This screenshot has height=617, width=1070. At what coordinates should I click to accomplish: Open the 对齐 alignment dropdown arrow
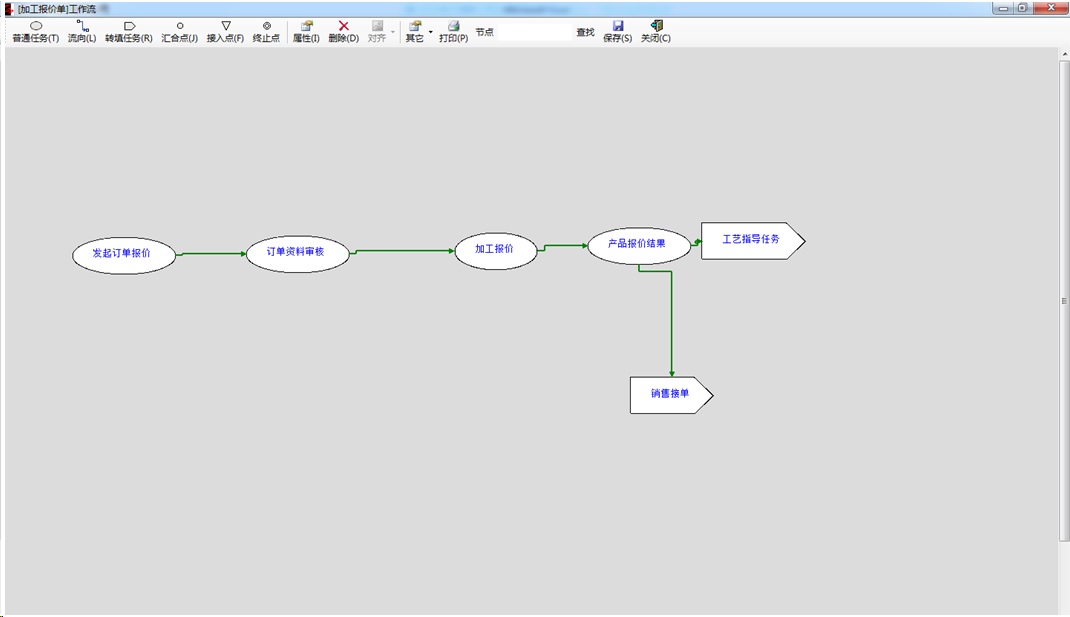coord(393,32)
